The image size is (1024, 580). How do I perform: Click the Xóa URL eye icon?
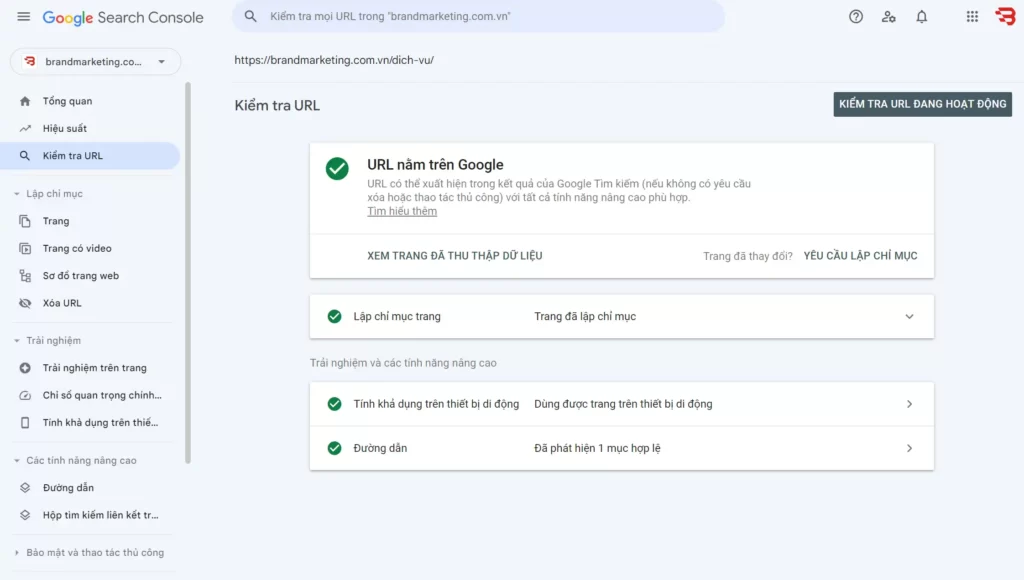25,303
